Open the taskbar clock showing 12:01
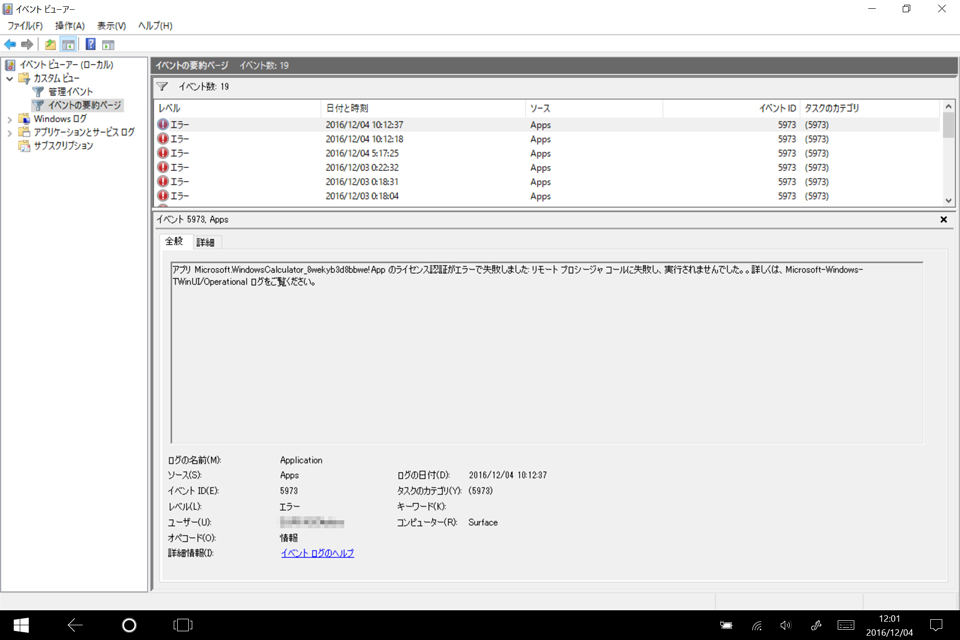This screenshot has width=960, height=640. click(889, 625)
